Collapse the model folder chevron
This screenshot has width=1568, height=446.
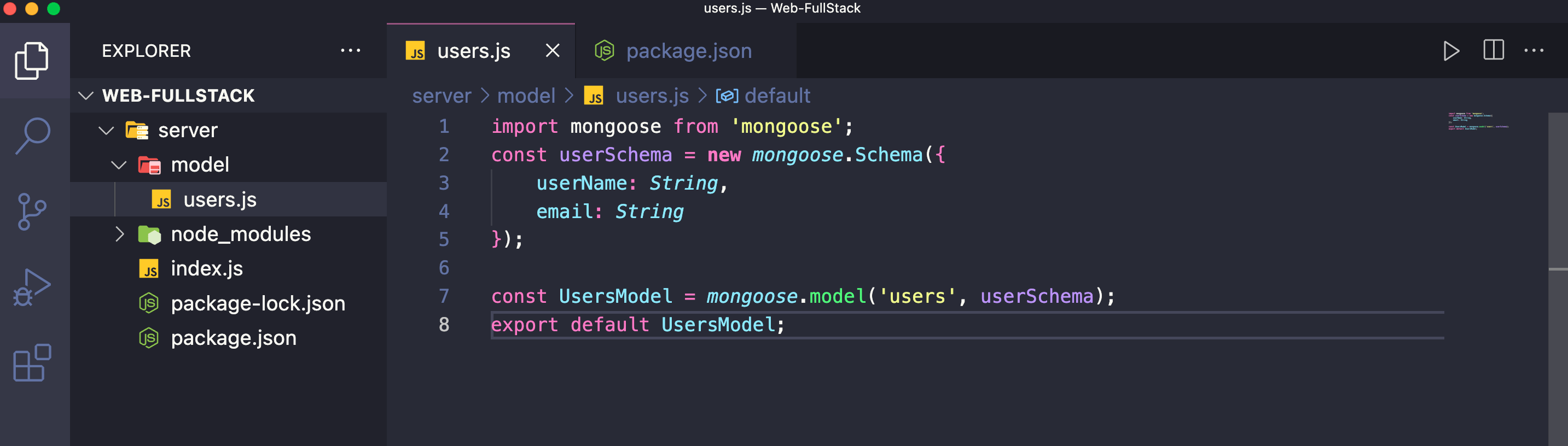[x=119, y=165]
